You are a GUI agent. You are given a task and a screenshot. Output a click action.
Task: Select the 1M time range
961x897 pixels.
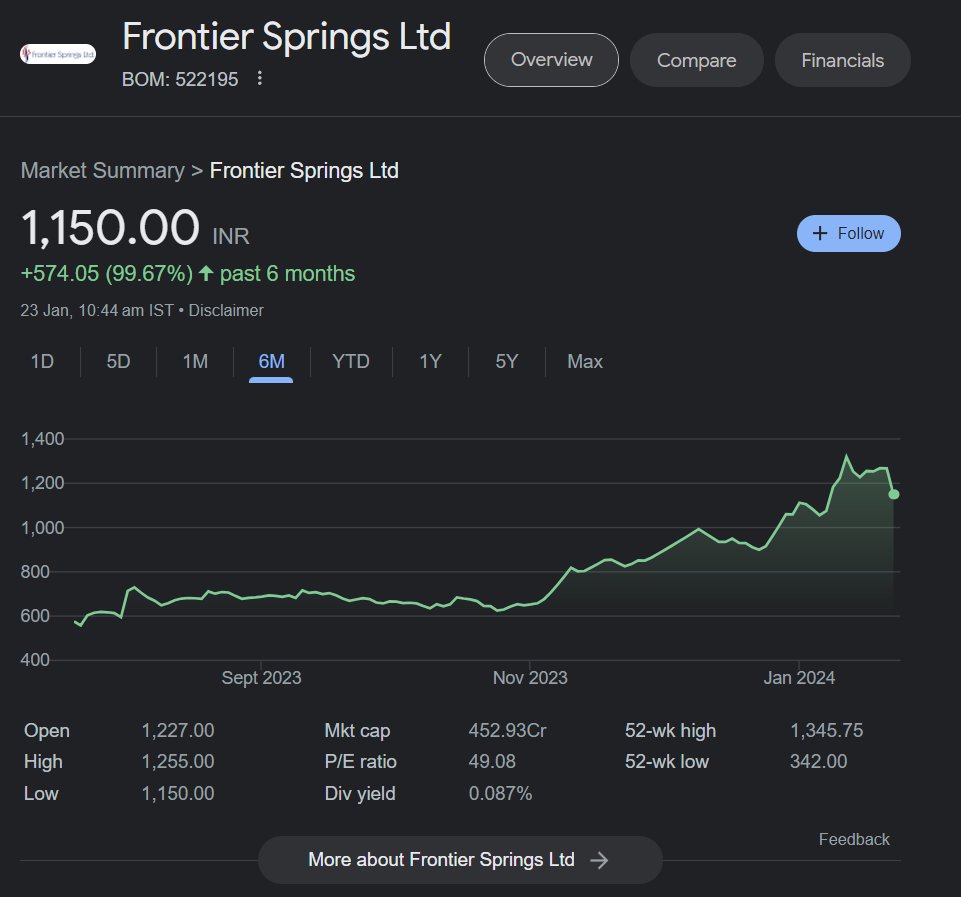[195, 361]
